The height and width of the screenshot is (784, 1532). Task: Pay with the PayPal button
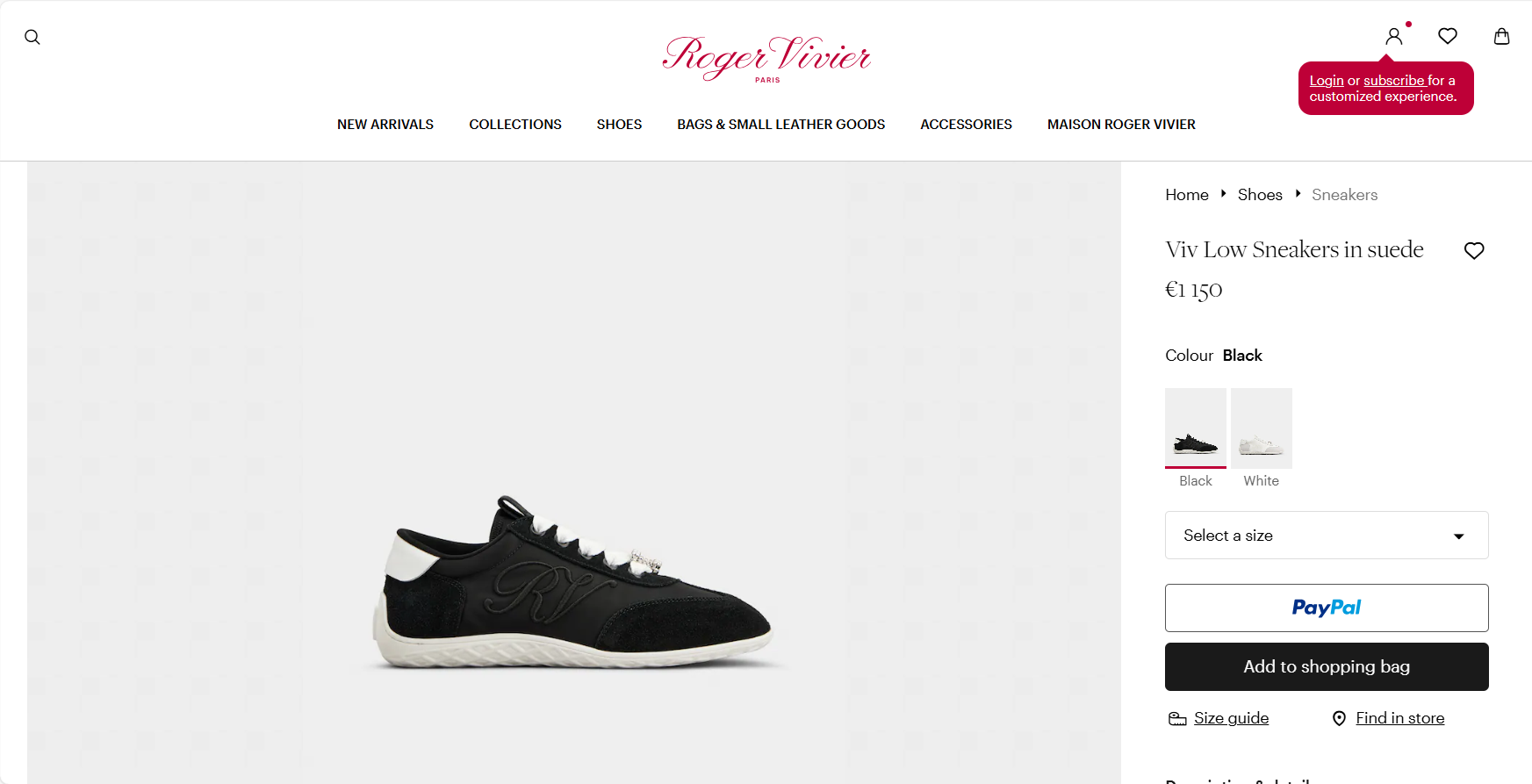click(x=1327, y=608)
